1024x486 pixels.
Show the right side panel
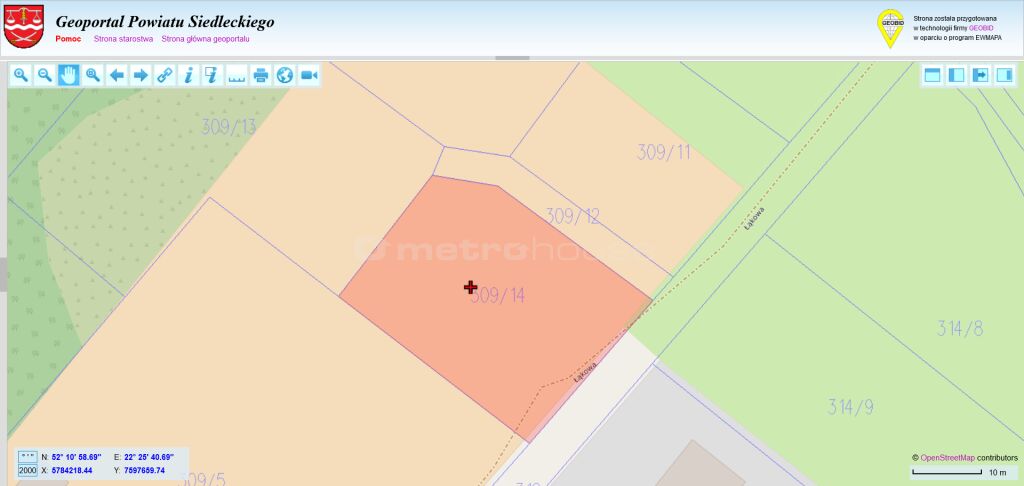1004,75
